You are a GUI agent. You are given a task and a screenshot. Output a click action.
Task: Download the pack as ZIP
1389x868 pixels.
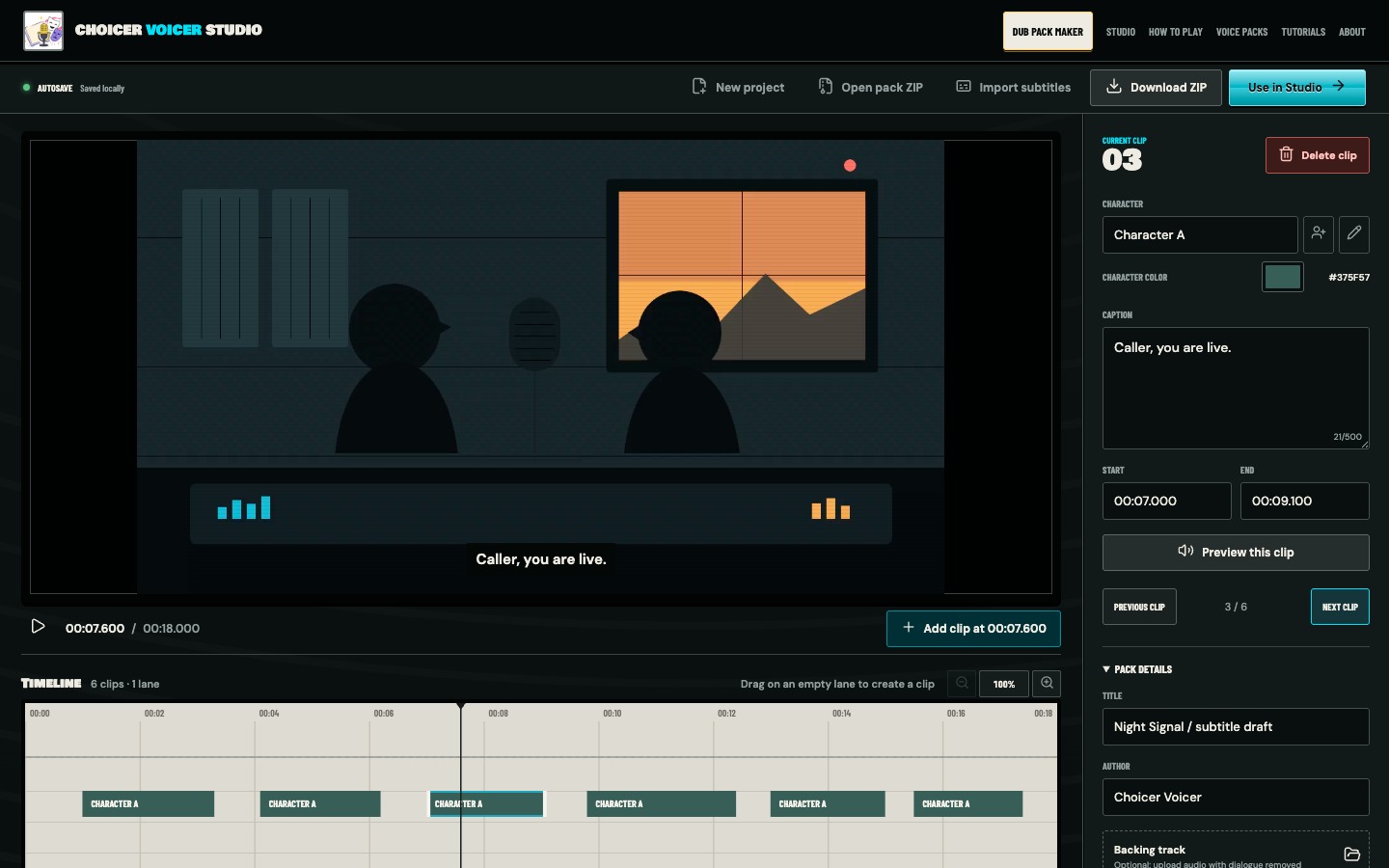tap(1157, 88)
